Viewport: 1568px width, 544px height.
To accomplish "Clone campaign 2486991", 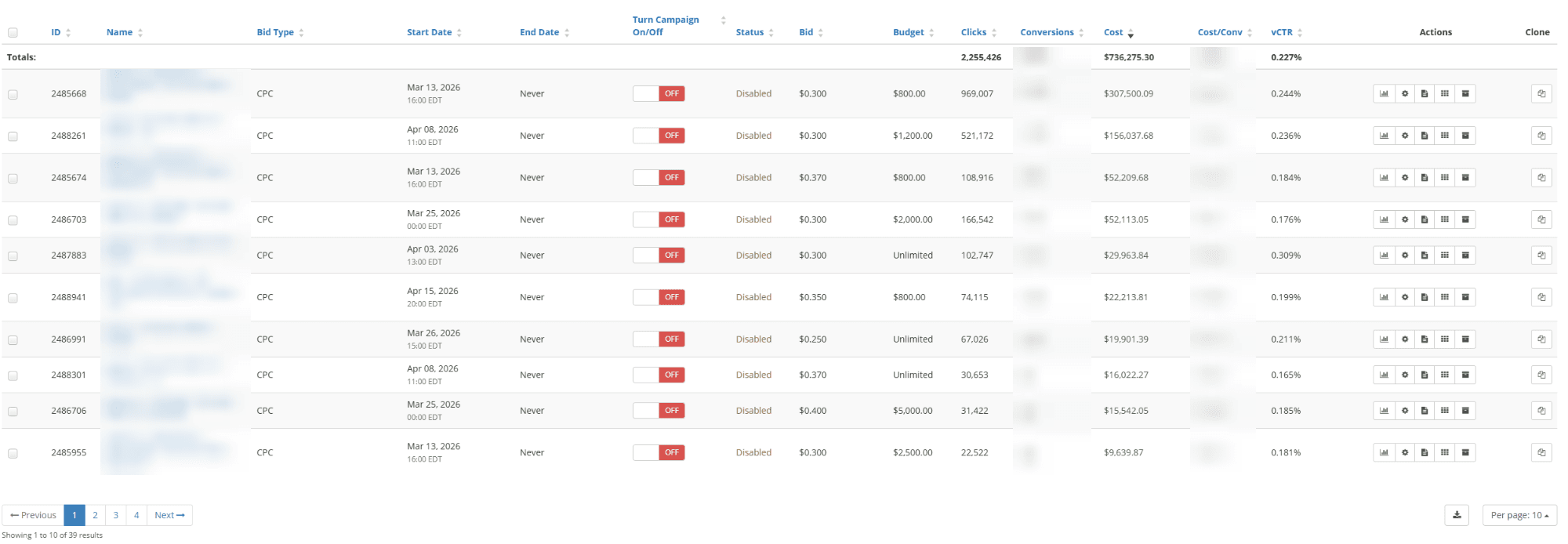I will click(1541, 339).
